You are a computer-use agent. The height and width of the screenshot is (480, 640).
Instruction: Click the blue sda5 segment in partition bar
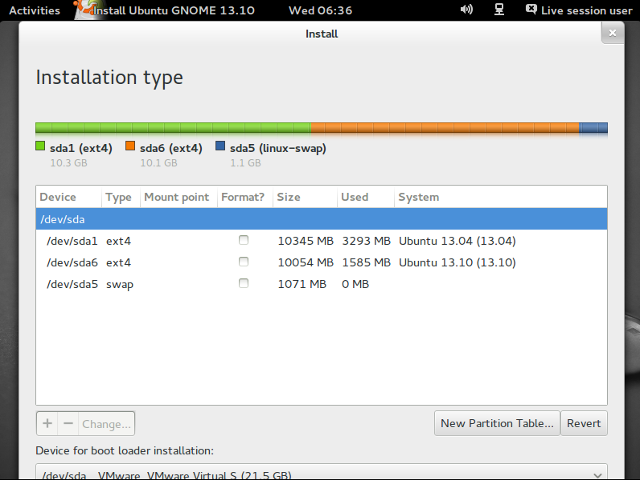pos(593,128)
